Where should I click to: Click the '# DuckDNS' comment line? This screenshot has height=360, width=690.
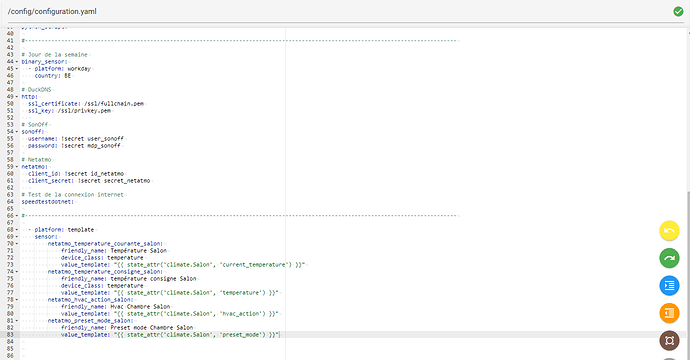(37, 90)
